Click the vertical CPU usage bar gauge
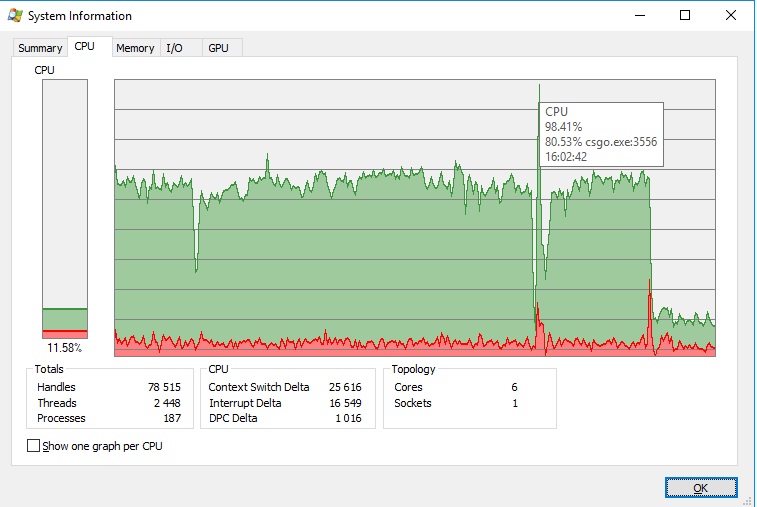Image resolution: width=757 pixels, height=507 pixels. pyautogui.click(x=65, y=208)
